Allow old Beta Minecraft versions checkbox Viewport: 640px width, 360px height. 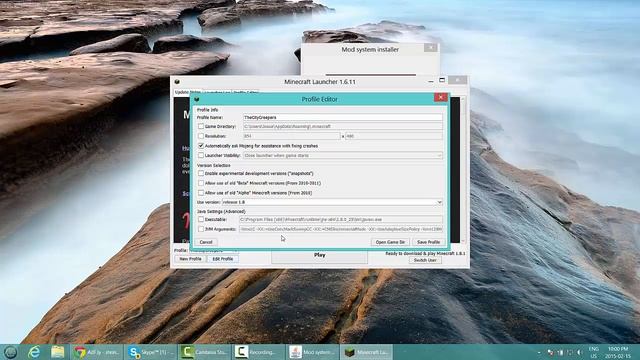201,183
